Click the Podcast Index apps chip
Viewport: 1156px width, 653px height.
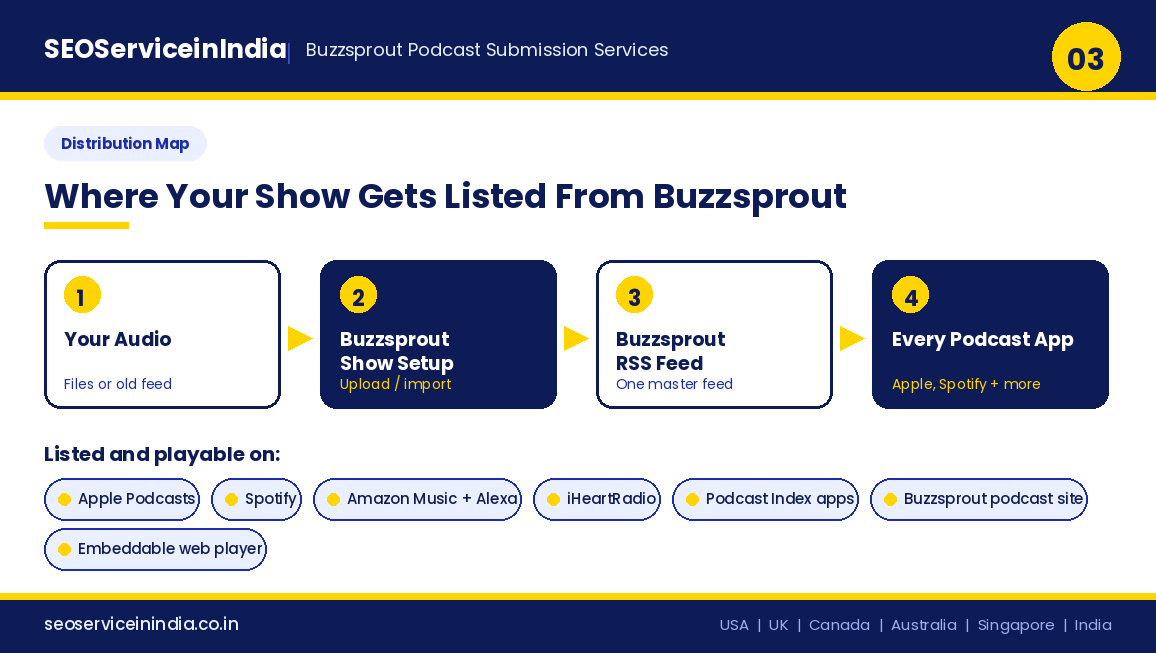(765, 499)
